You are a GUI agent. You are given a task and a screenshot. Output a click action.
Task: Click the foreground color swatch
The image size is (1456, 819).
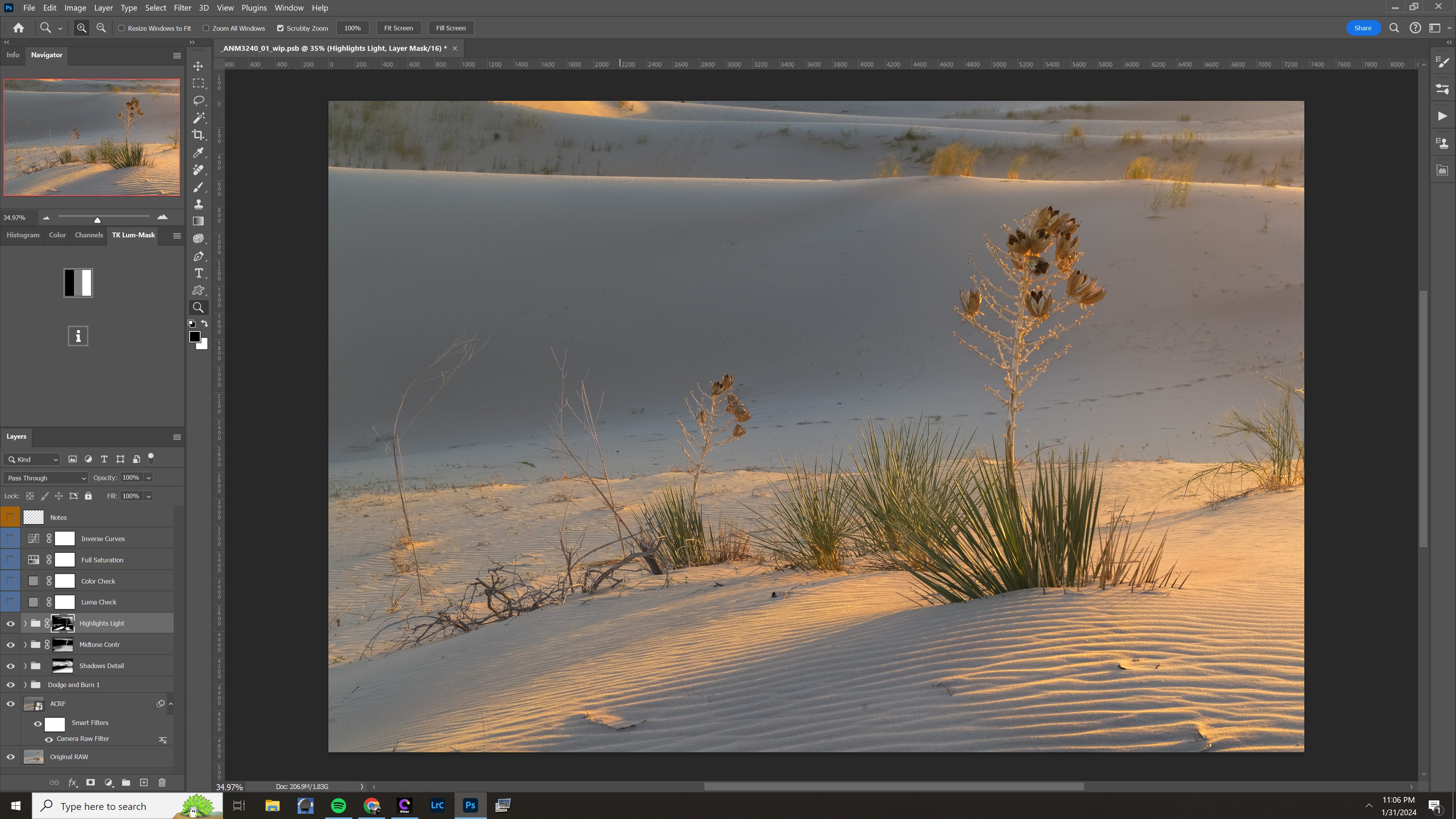point(195,336)
